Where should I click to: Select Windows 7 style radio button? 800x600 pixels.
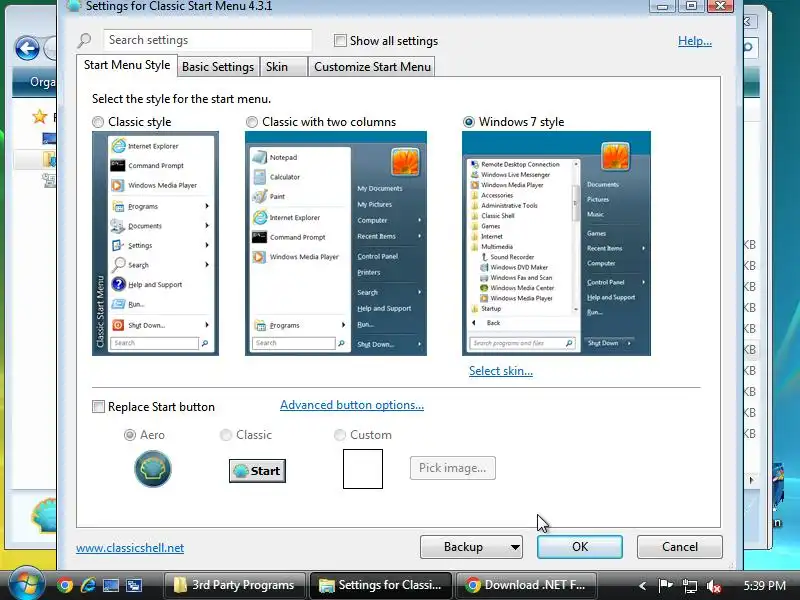pos(468,122)
